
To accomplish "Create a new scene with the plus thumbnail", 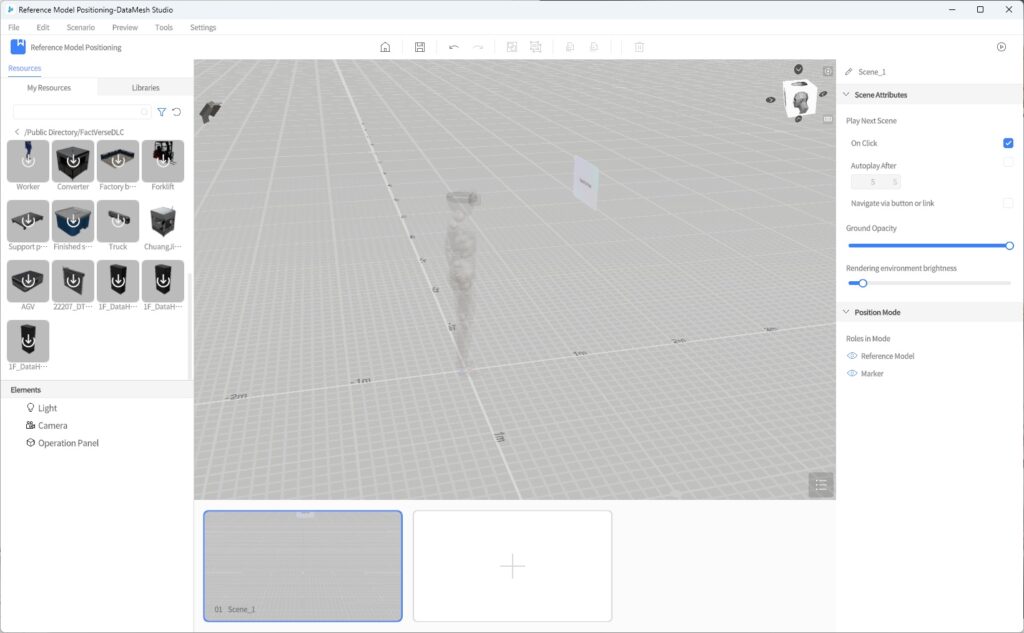I will [x=511, y=565].
